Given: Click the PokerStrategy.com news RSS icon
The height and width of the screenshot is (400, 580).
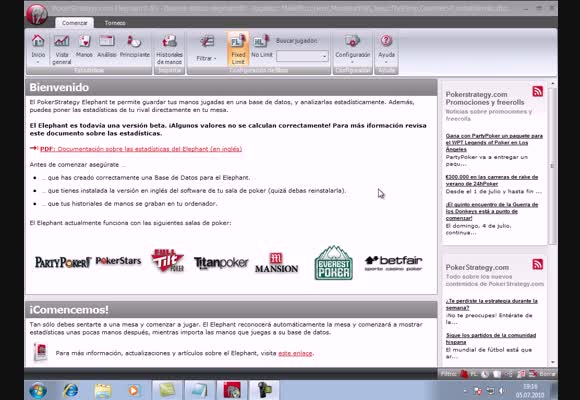Looking at the screenshot, I should pyautogui.click(x=537, y=264).
